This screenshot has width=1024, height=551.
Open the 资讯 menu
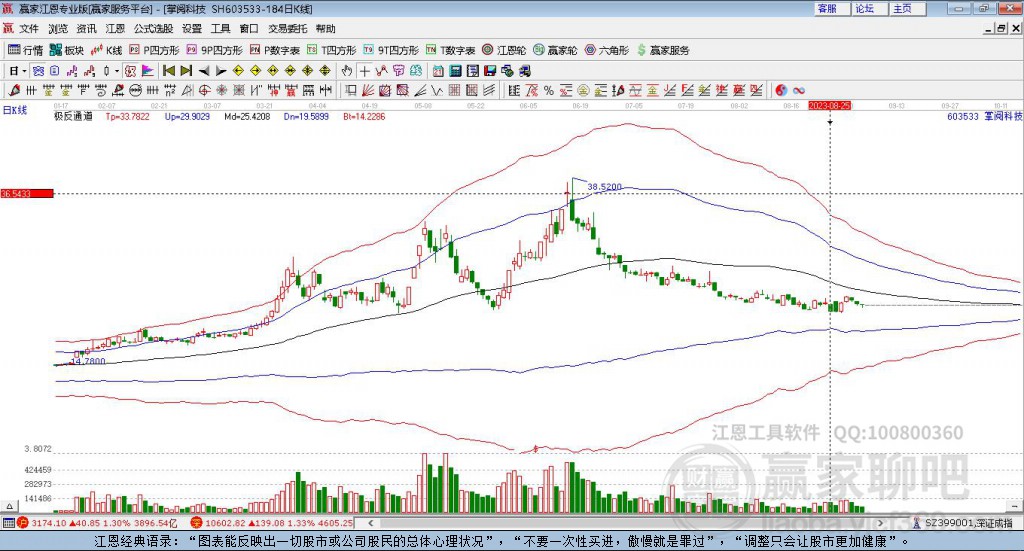click(86, 29)
